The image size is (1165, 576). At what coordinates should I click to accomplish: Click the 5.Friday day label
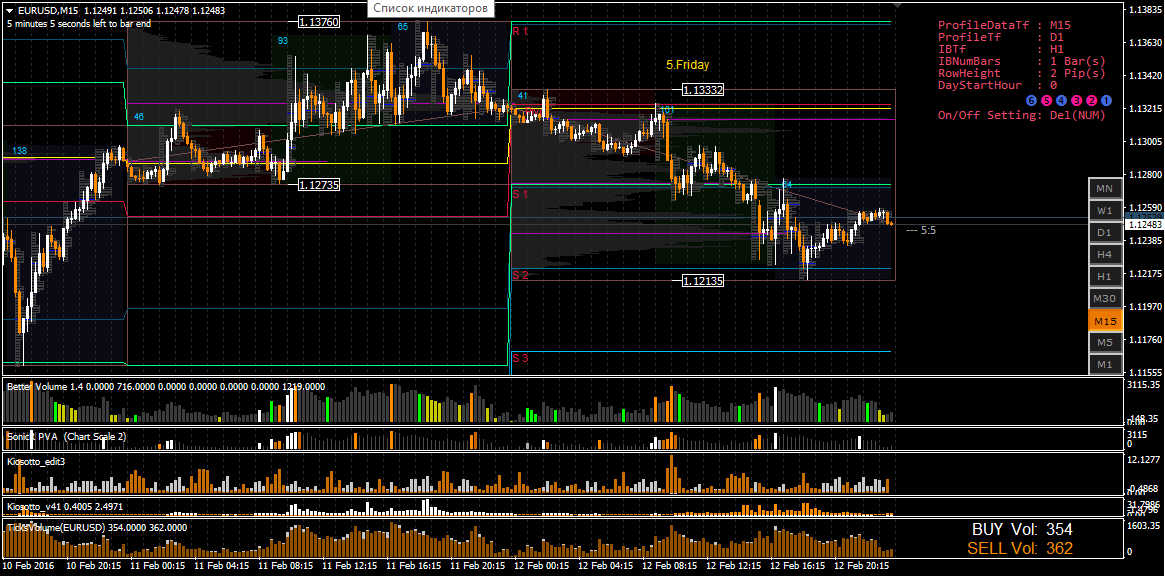pyautogui.click(x=687, y=65)
